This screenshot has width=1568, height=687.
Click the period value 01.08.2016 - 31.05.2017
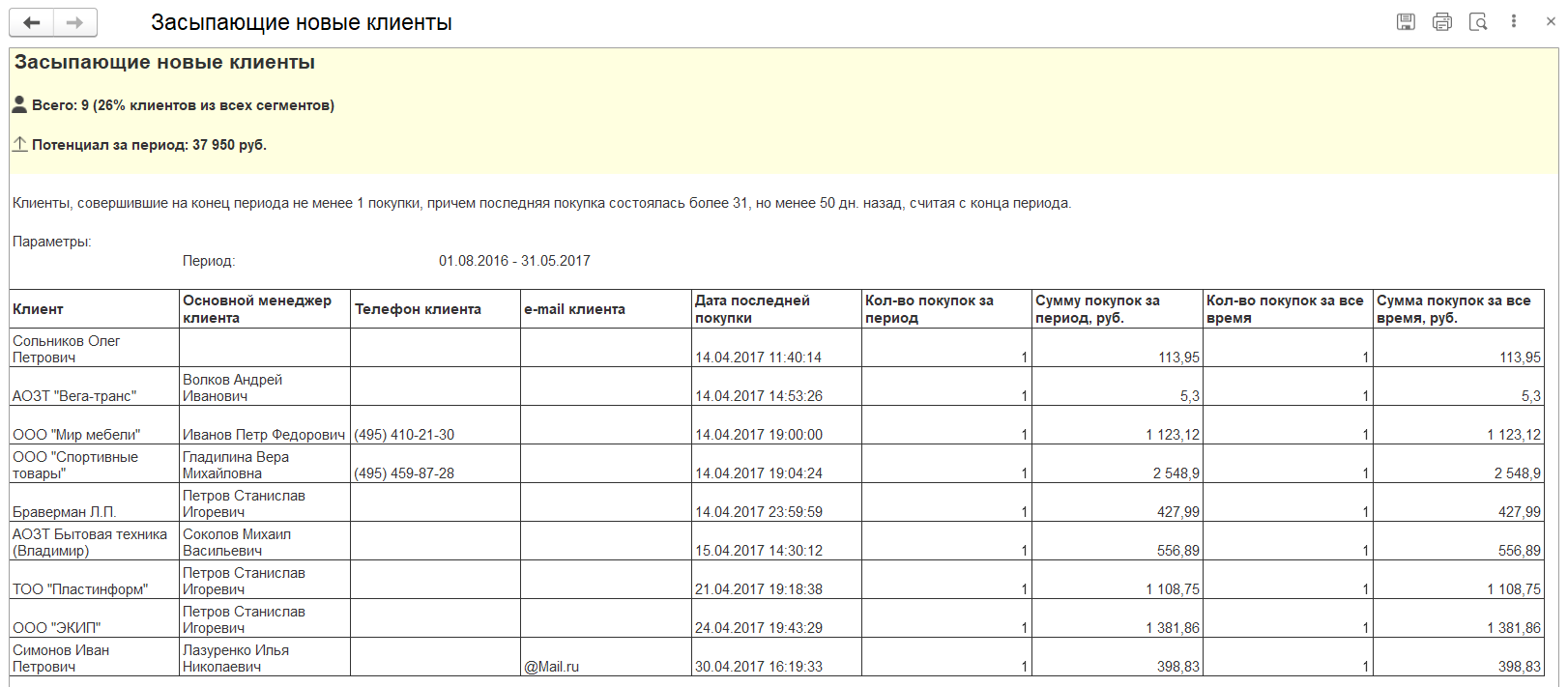pos(514,261)
